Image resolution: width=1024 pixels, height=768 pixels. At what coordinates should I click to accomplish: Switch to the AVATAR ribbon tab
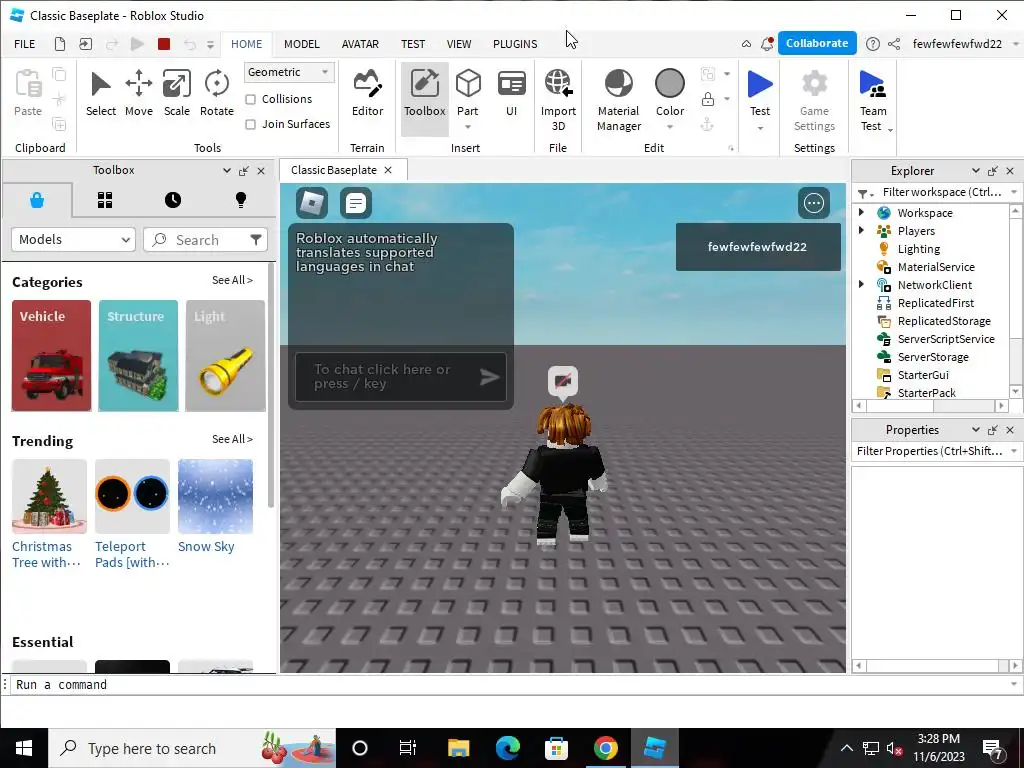pyautogui.click(x=360, y=44)
